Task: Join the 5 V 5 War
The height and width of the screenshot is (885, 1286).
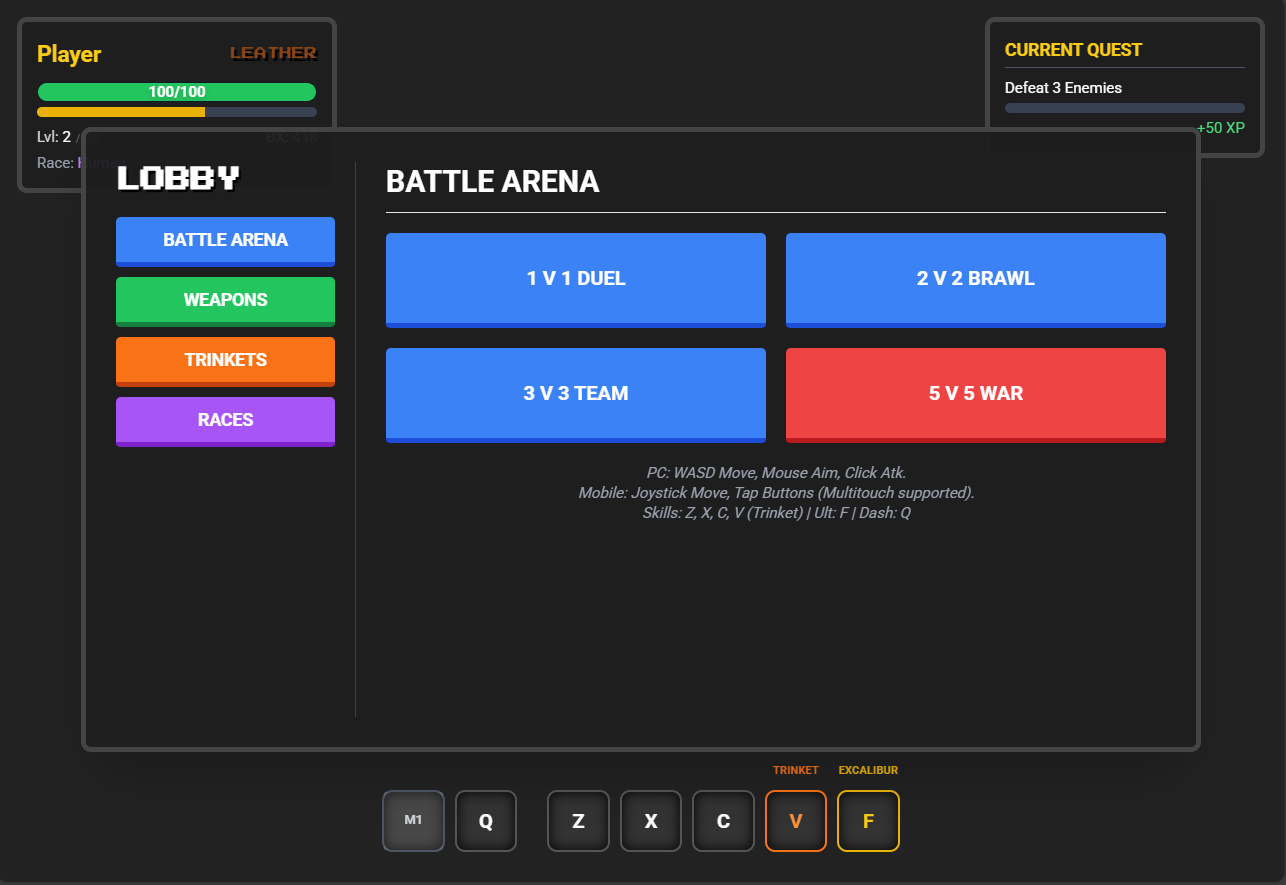Action: tap(976, 395)
